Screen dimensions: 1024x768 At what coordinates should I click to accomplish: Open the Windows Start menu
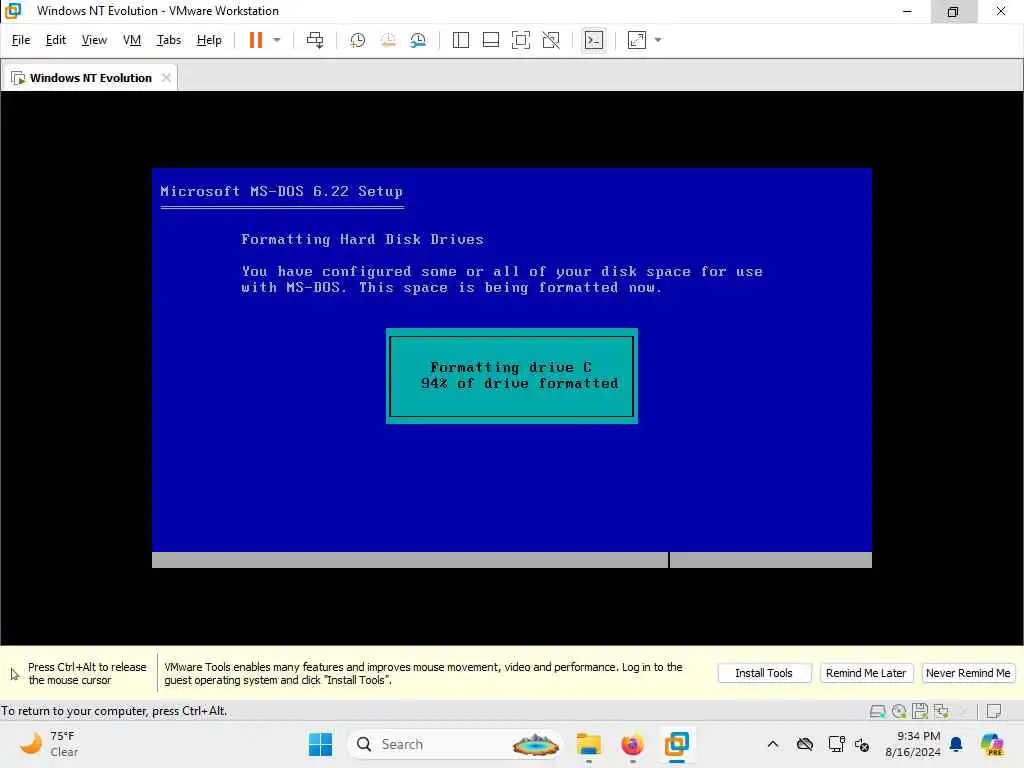coord(320,744)
